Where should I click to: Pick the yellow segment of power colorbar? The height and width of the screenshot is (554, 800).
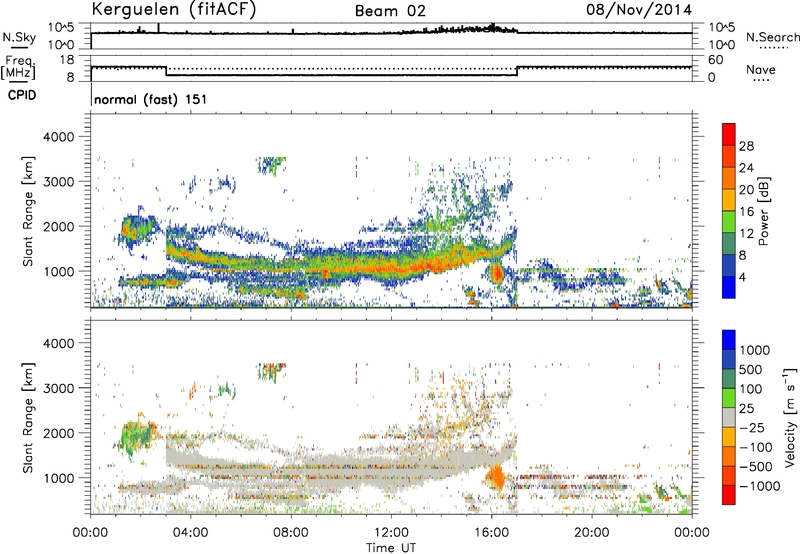(x=729, y=200)
